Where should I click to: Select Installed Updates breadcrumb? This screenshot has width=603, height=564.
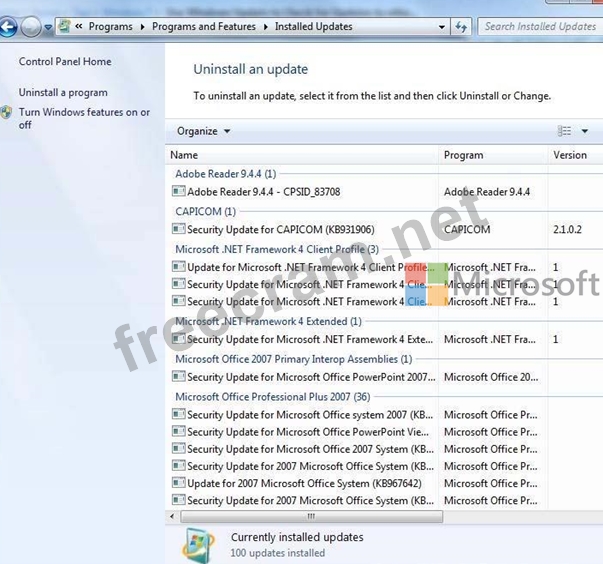(x=313, y=27)
